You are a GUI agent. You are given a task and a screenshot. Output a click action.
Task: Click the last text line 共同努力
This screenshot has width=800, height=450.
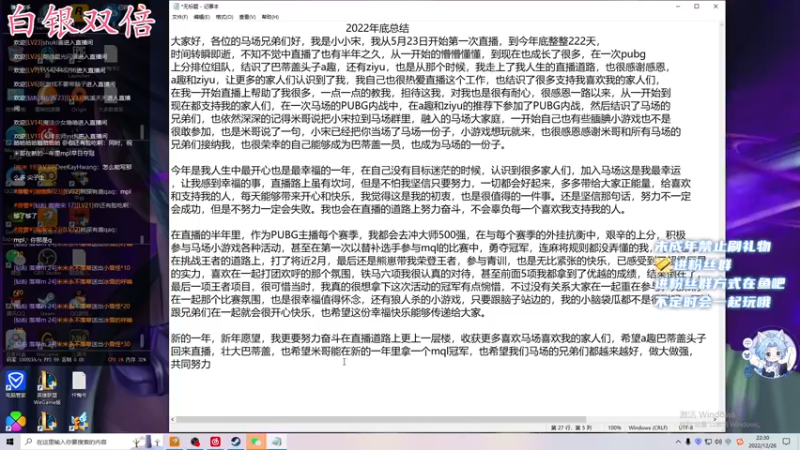[x=190, y=364]
